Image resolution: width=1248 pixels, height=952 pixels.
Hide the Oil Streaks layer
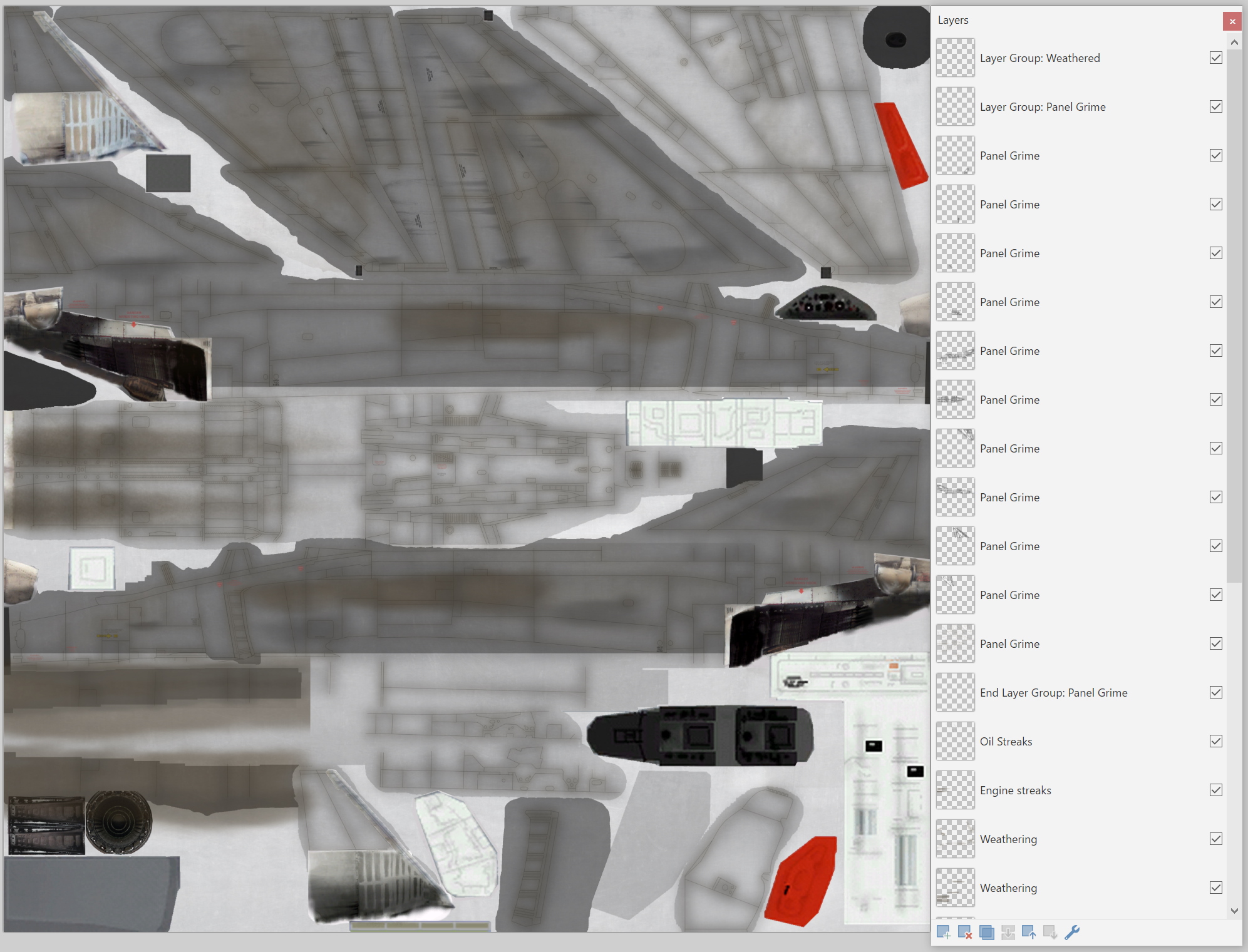(x=1215, y=741)
